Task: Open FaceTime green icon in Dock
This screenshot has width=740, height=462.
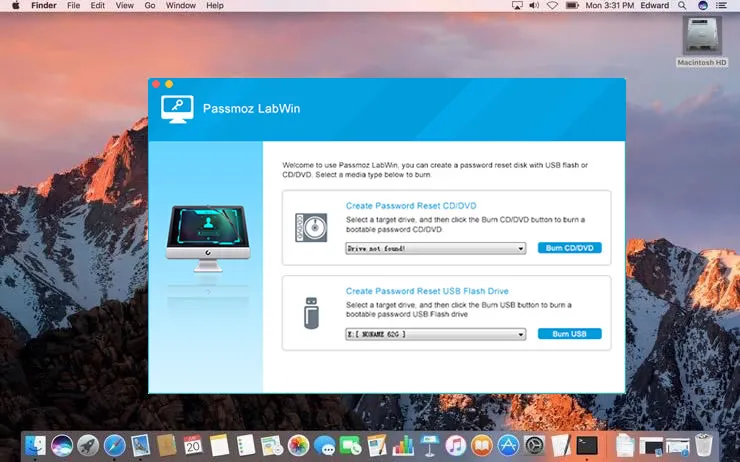Action: point(351,445)
